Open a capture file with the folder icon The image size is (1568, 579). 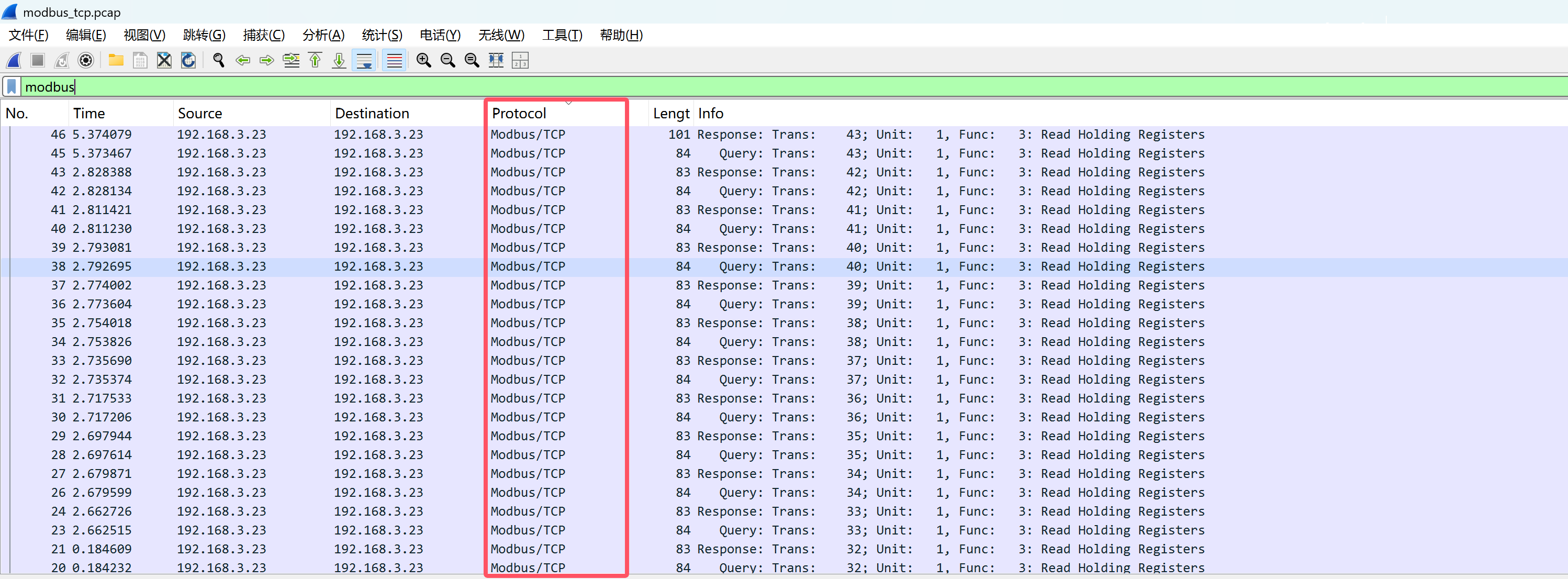pyautogui.click(x=116, y=60)
